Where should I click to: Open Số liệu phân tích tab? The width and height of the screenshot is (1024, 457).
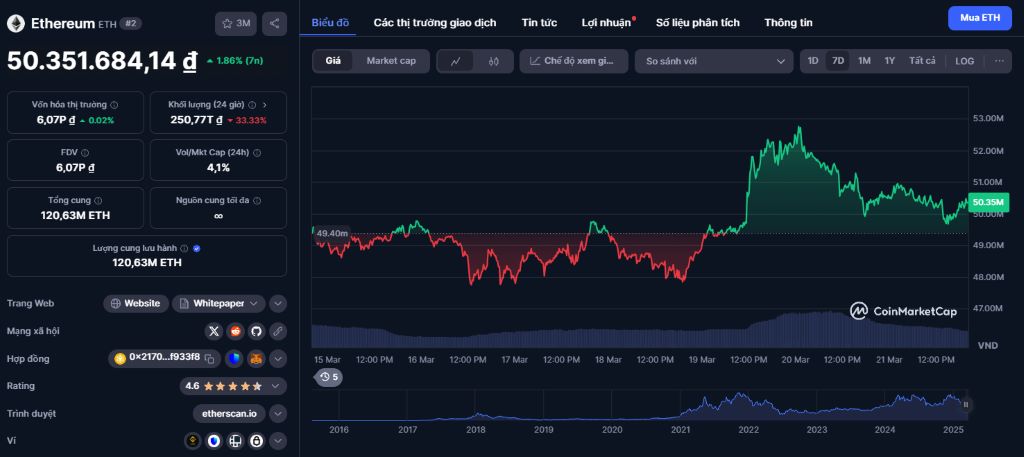coord(698,23)
